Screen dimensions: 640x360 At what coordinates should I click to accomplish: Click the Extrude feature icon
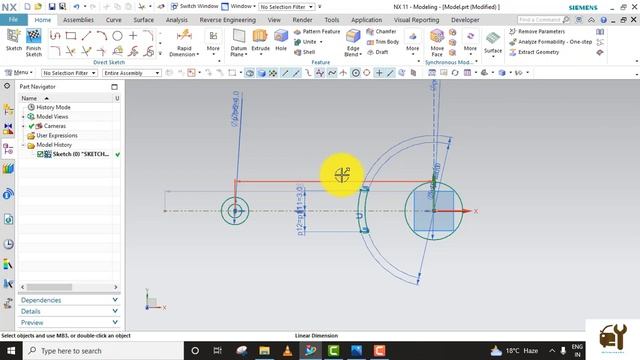(x=260, y=36)
